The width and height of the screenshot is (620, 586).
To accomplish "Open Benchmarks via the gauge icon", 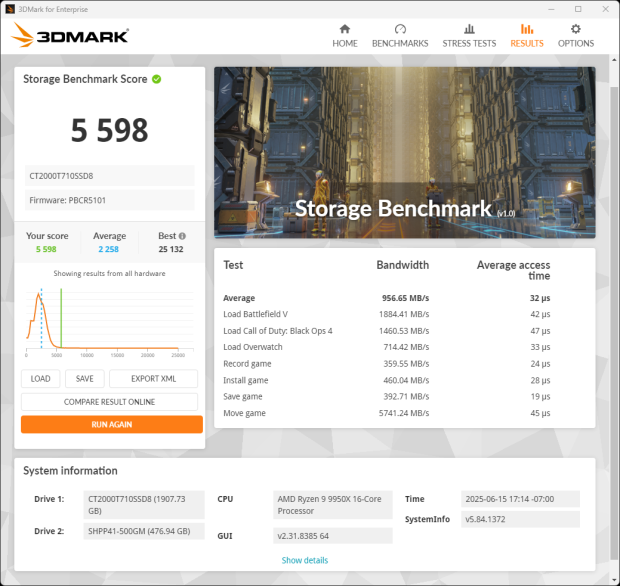I will (x=400, y=30).
